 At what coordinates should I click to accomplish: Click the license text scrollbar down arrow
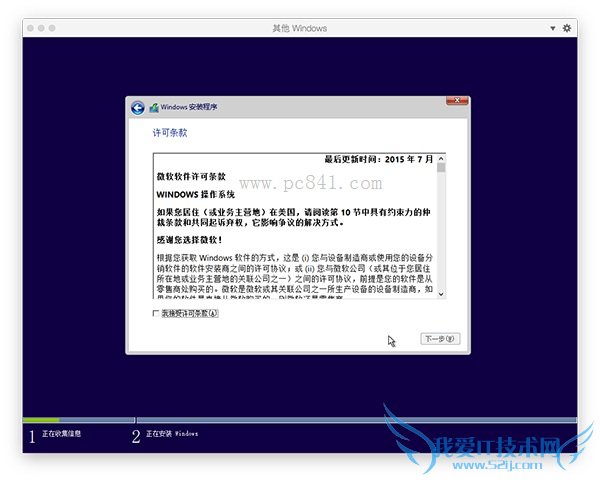(x=441, y=294)
